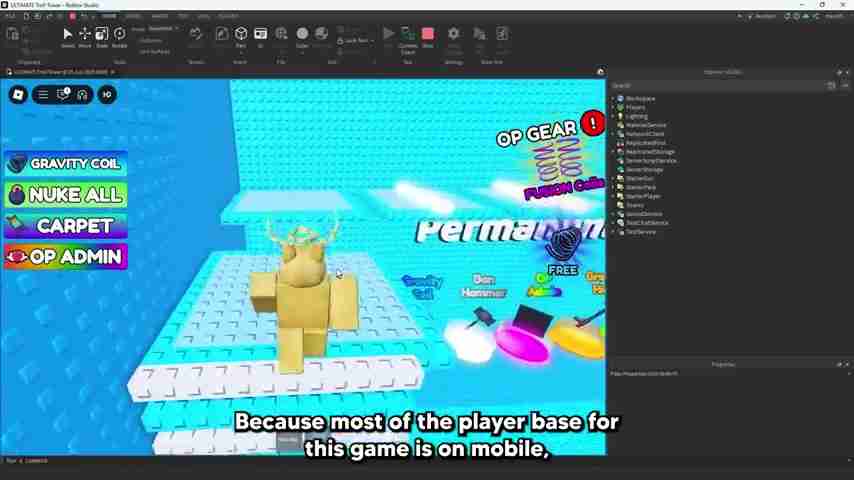
Task: Select ReplicatedFirst in Explorer
Action: click(x=645, y=143)
